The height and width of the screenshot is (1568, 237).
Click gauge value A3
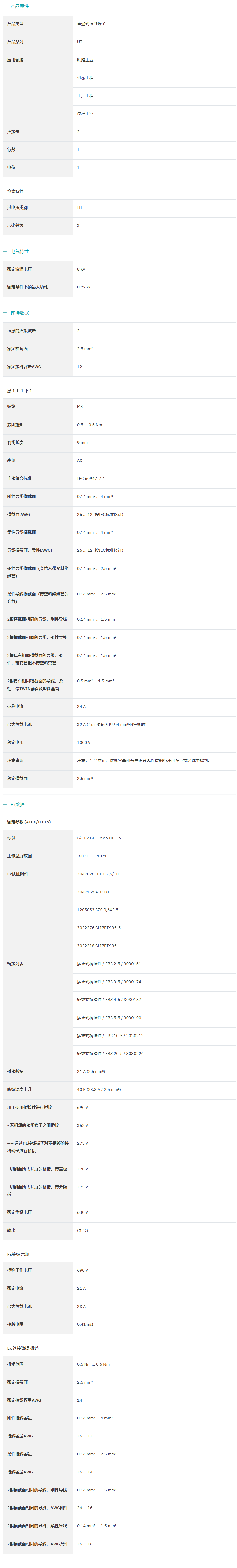tap(79, 461)
